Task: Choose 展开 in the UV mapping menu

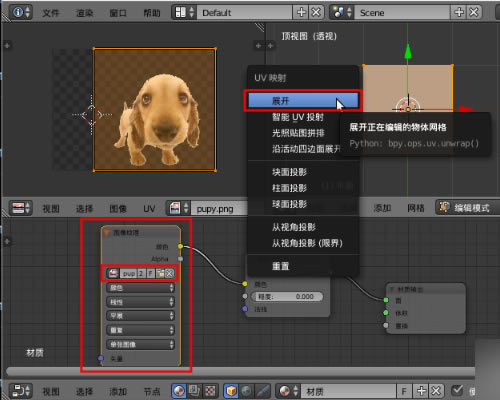Action: click(x=303, y=101)
